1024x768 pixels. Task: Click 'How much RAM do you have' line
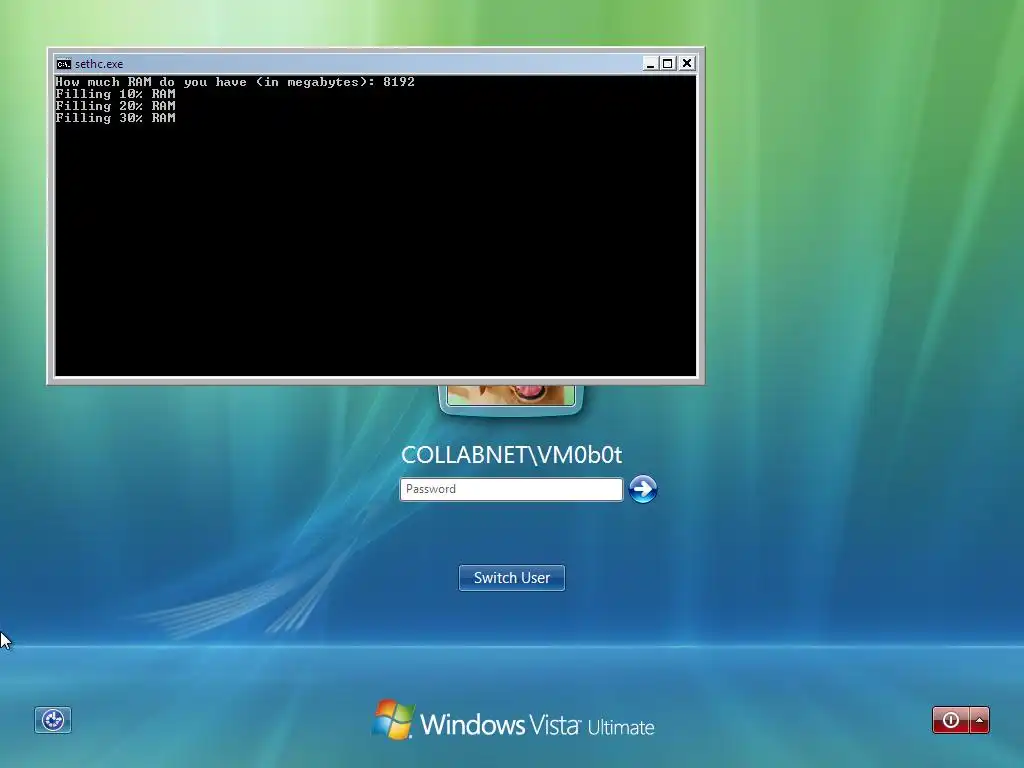(x=235, y=82)
